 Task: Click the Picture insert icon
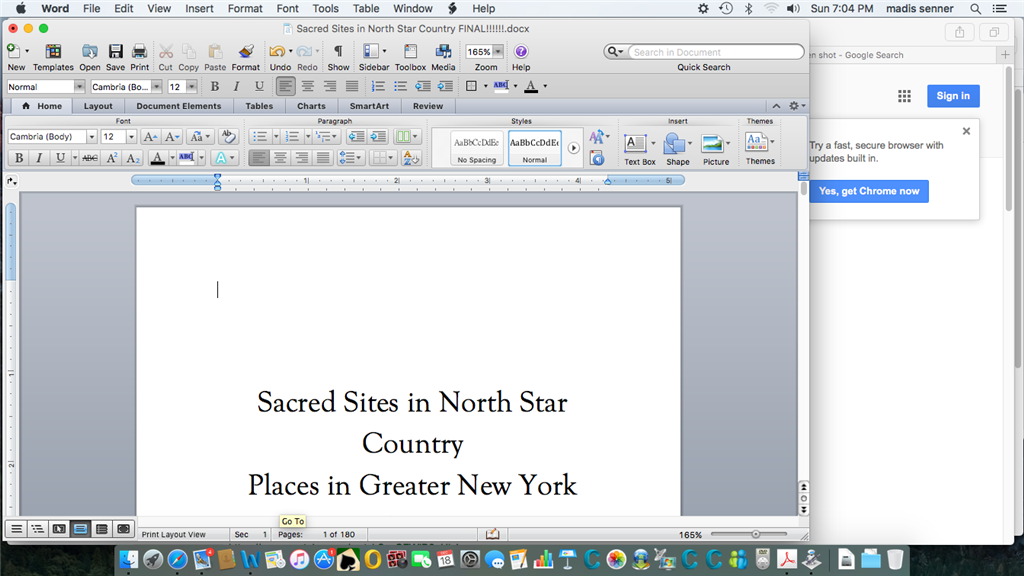pyautogui.click(x=712, y=144)
